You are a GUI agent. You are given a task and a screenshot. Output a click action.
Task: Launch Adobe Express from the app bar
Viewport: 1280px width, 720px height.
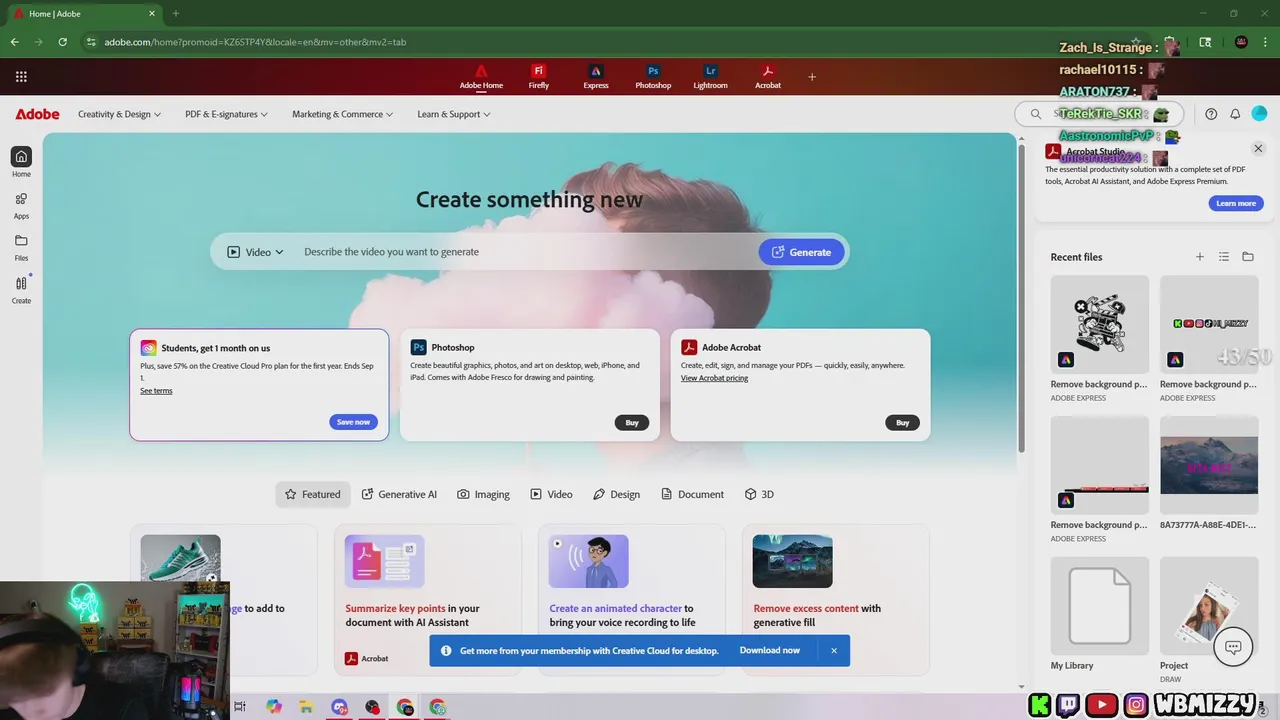[596, 77]
